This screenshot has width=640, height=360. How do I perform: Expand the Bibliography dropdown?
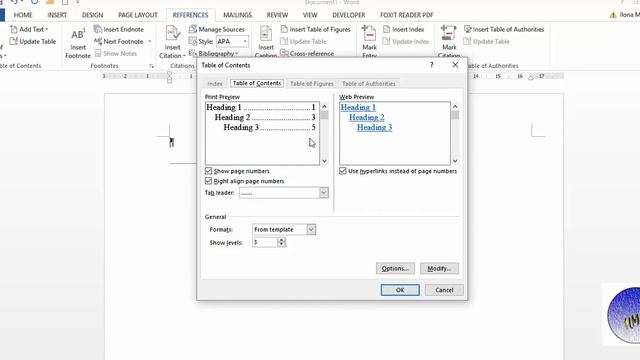[x=237, y=53]
